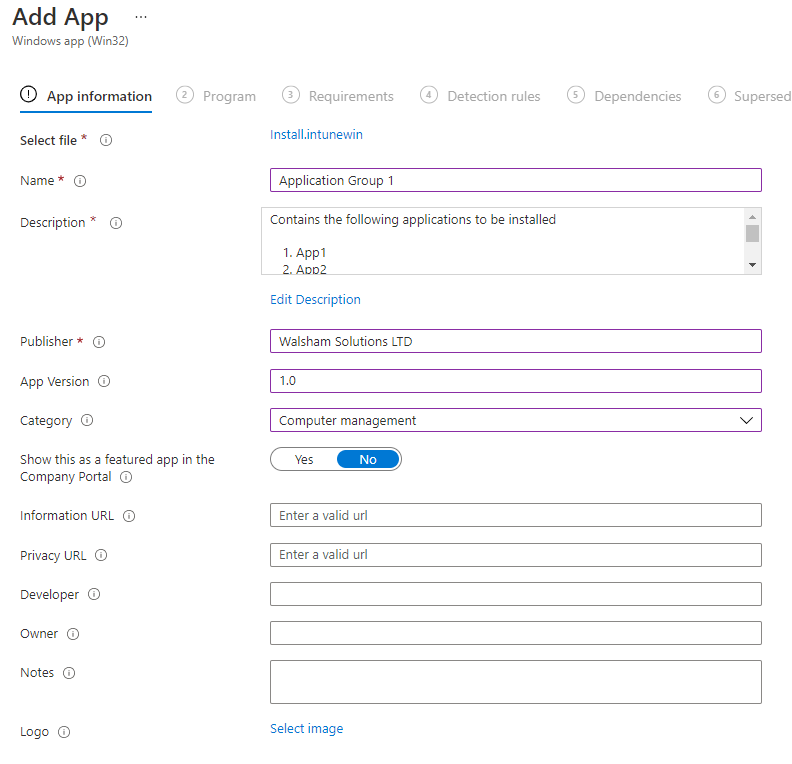Click the Information URL input field

pyautogui.click(x=516, y=515)
